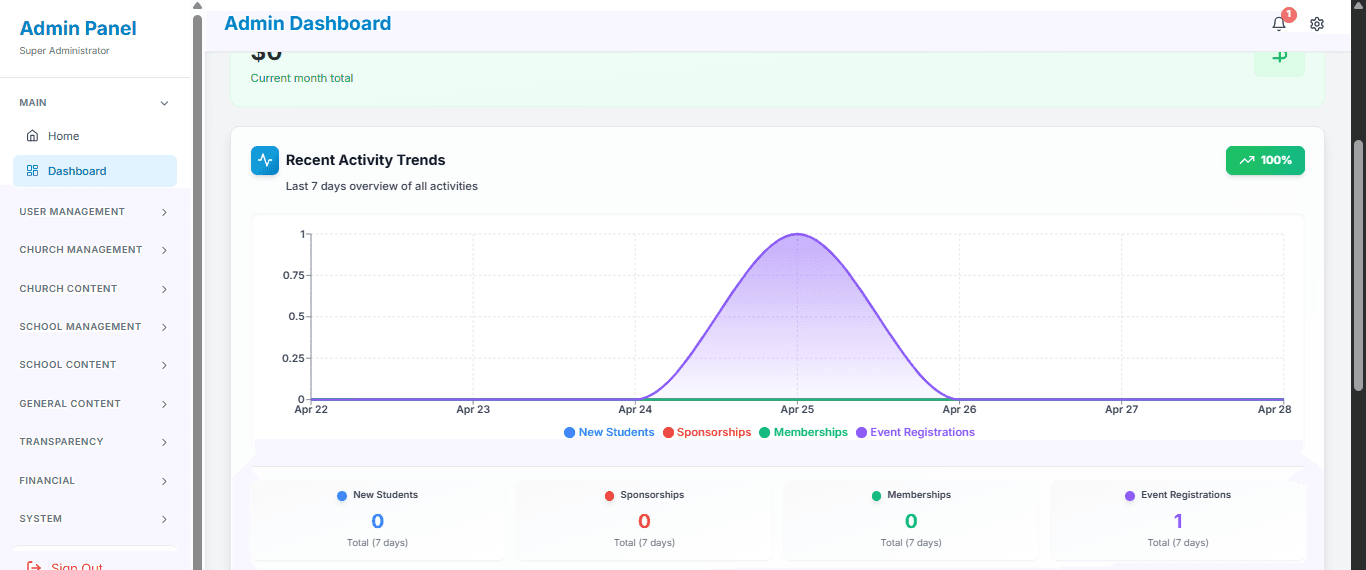Toggle Sponsorships series in chart legend
The height and width of the screenshot is (570, 1366).
pos(707,432)
